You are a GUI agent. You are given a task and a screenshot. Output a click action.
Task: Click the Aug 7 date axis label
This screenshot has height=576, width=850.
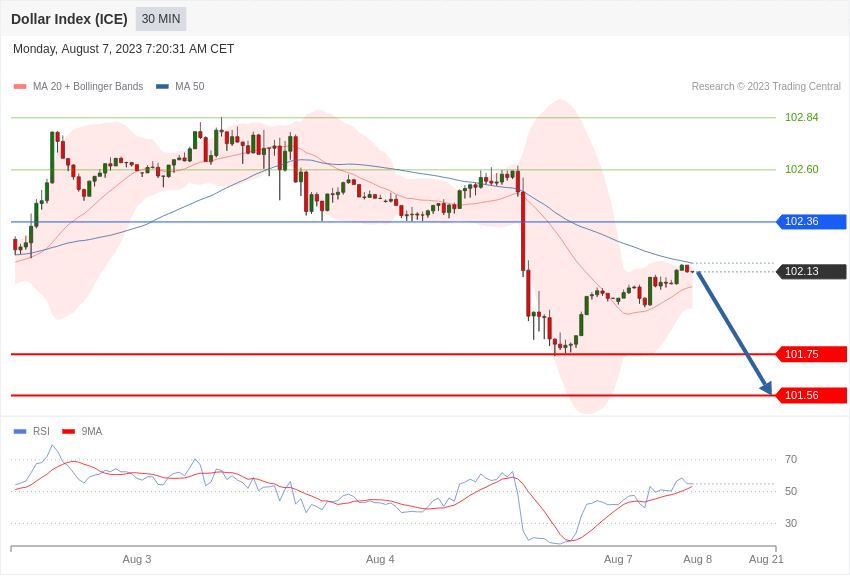[x=618, y=559]
